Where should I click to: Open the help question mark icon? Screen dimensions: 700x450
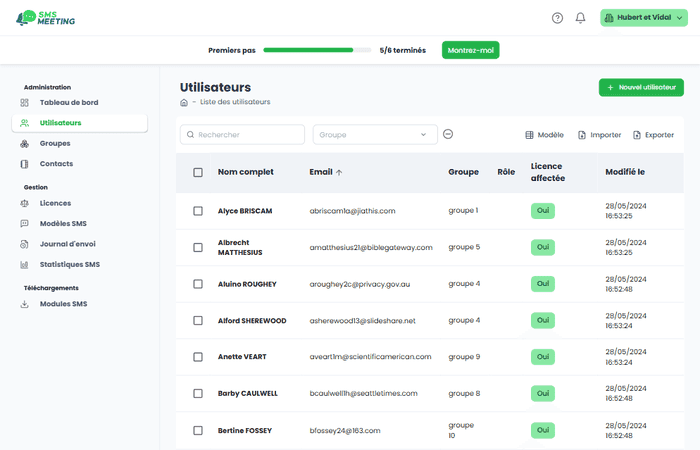pos(557,18)
